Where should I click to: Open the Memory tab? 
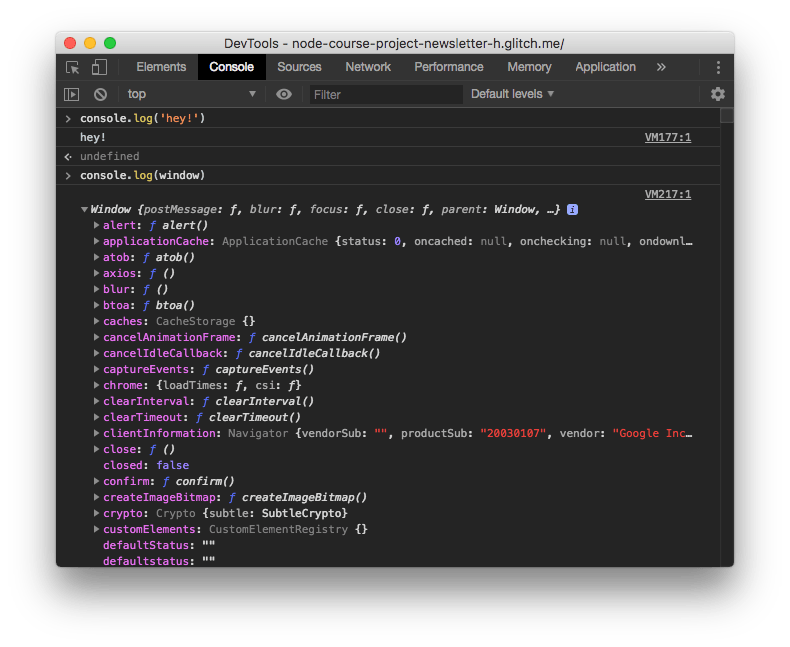pos(530,67)
